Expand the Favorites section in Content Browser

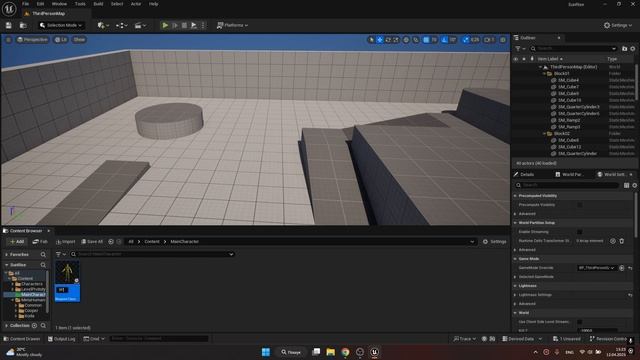(x=7, y=254)
